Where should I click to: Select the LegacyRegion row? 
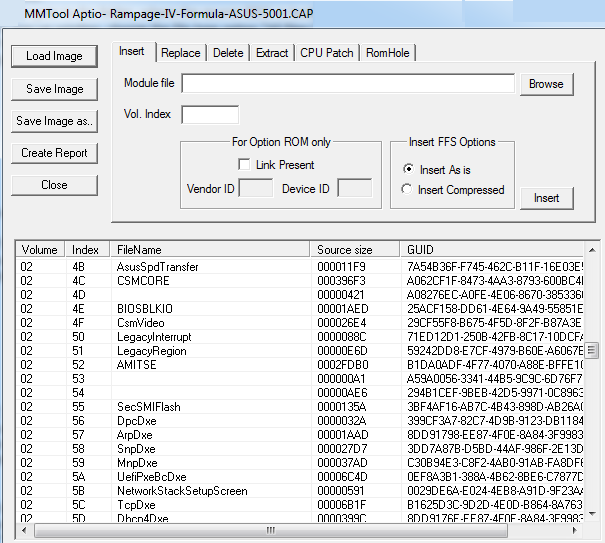coord(300,351)
